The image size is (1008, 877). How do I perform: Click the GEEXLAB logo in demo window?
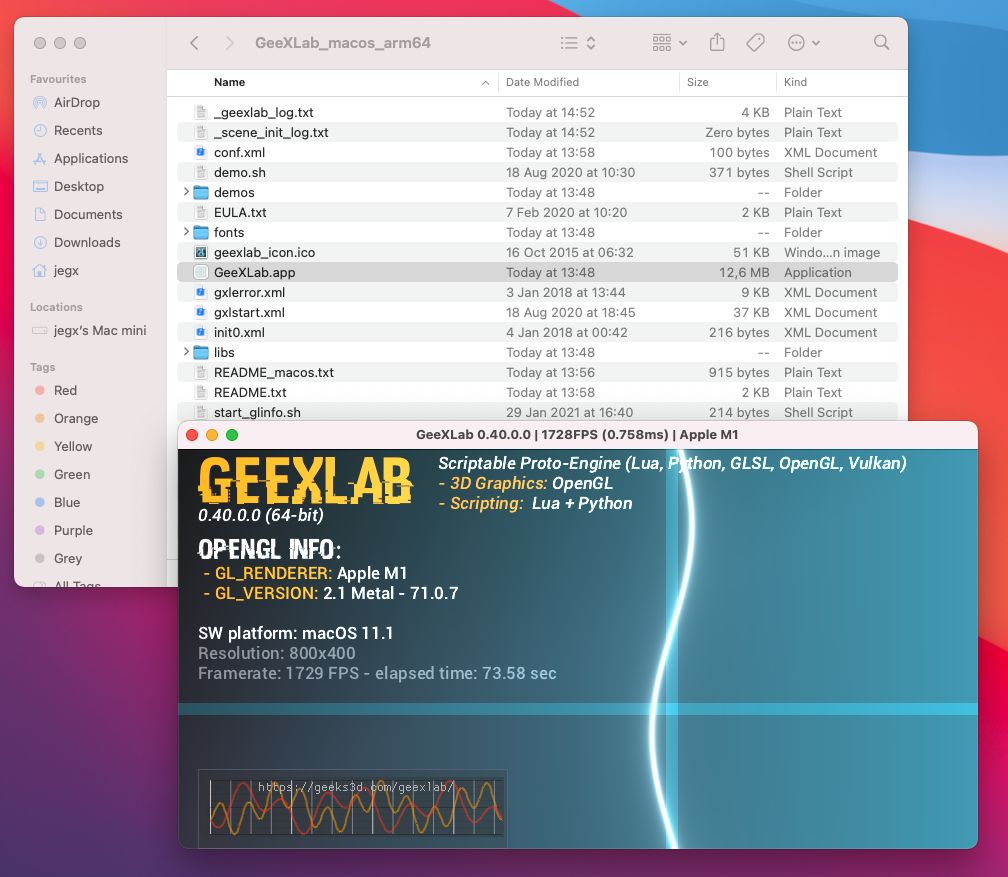tap(305, 480)
